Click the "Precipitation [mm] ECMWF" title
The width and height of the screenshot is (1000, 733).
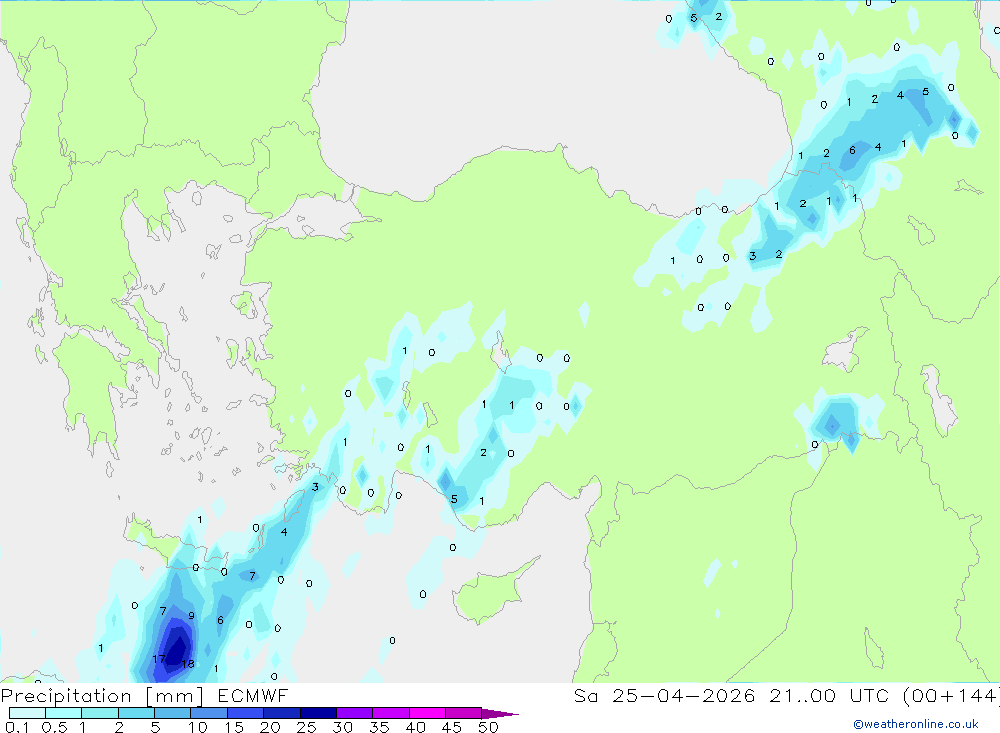coord(145,696)
